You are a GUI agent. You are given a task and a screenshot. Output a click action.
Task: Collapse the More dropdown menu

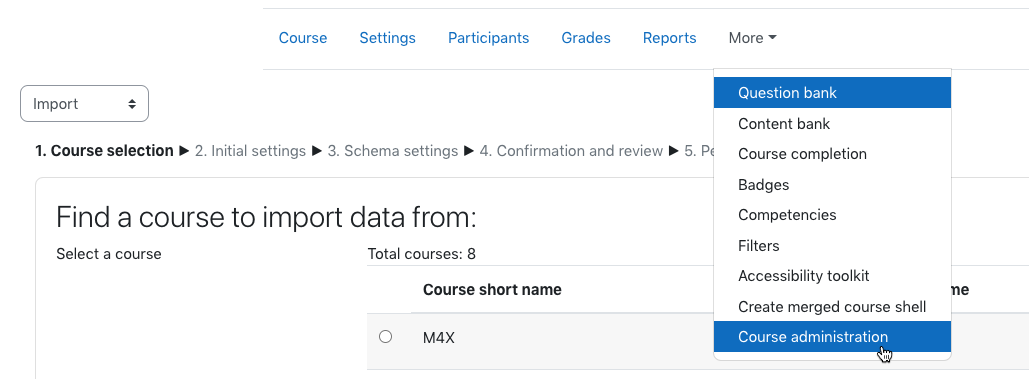[752, 38]
